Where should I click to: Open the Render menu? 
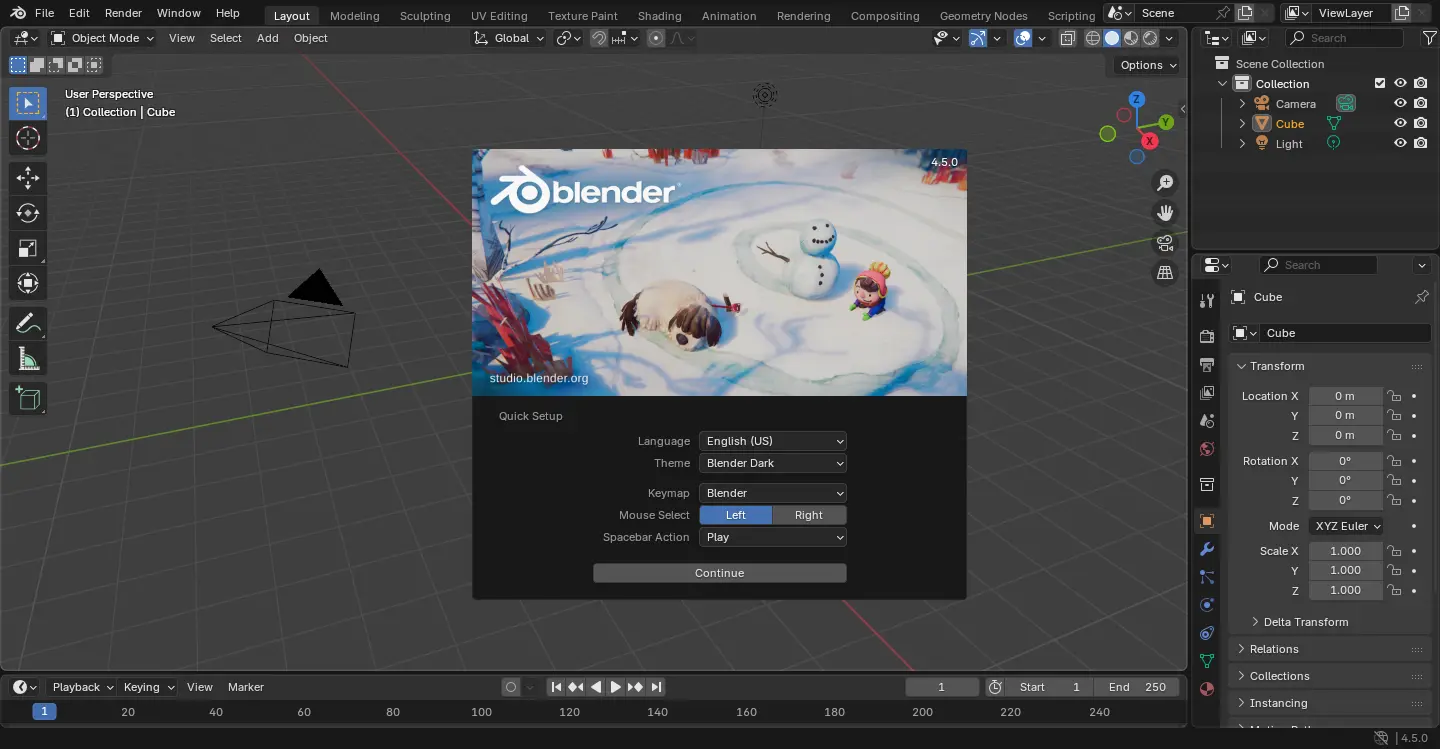click(x=124, y=13)
